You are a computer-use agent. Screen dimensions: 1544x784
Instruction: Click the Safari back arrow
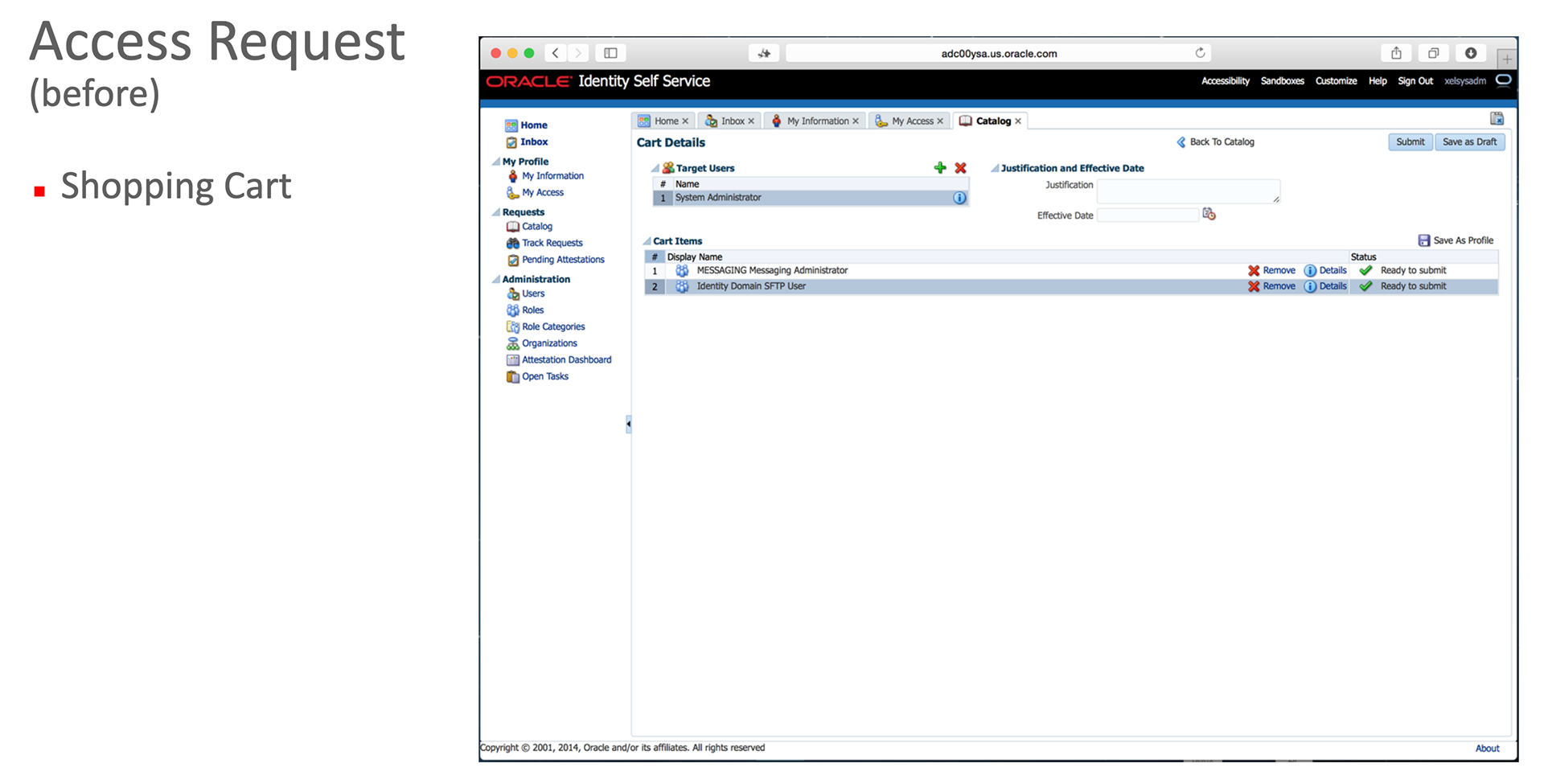coord(555,53)
